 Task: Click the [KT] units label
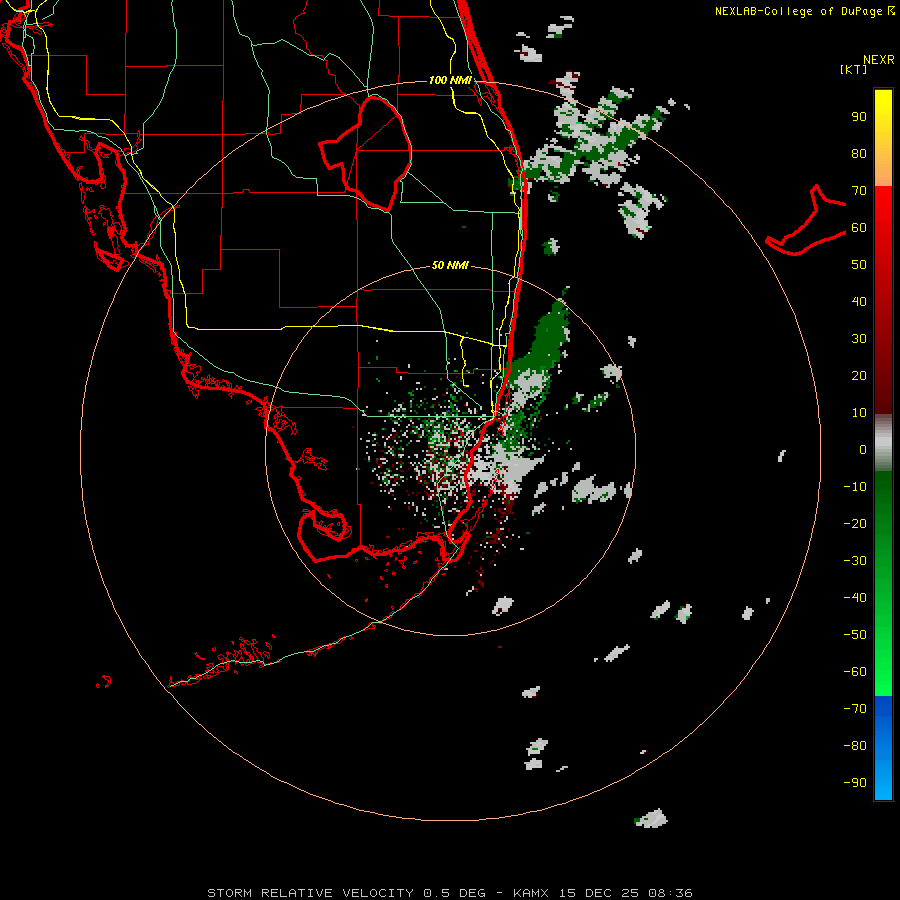pos(854,69)
